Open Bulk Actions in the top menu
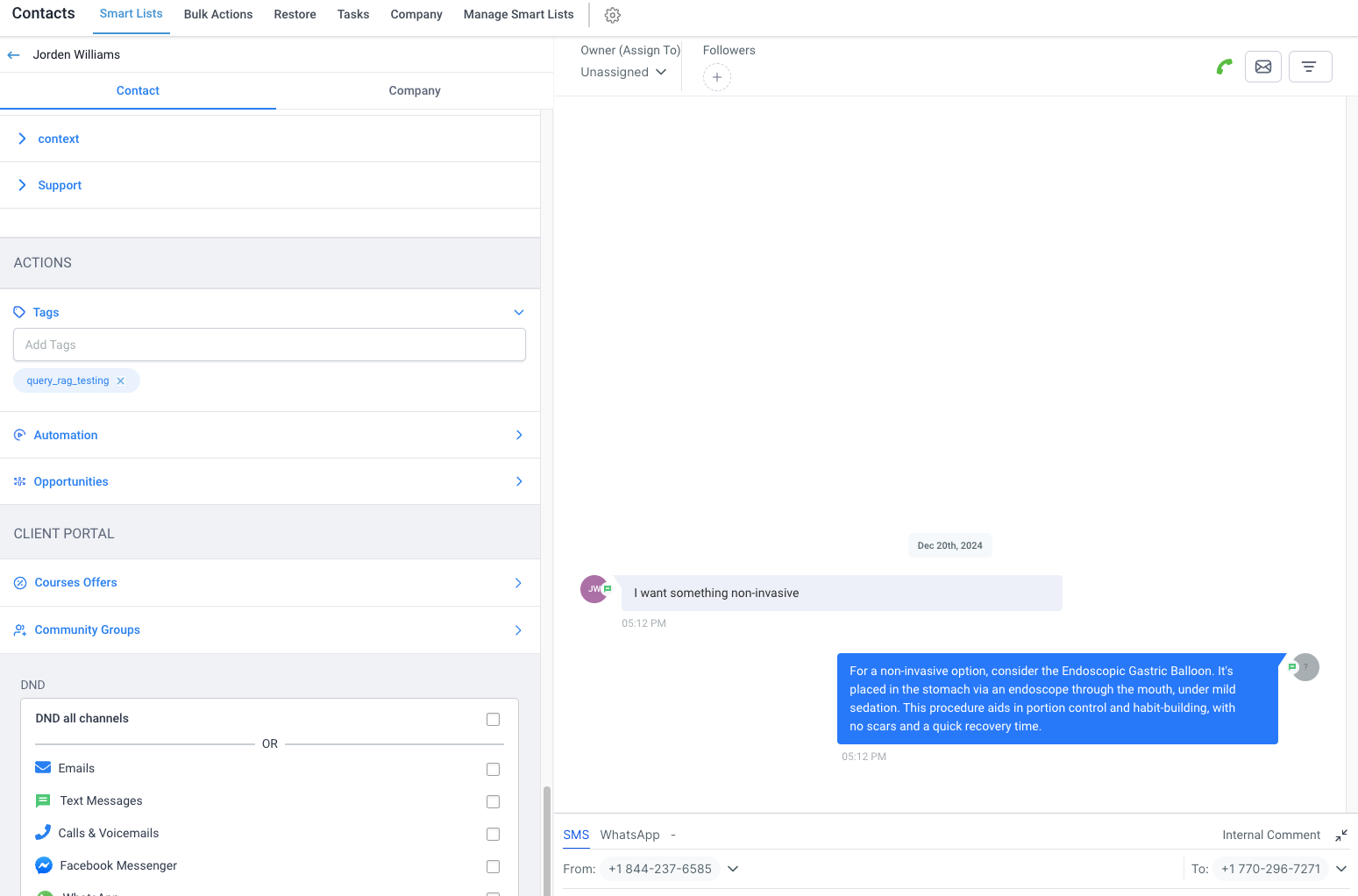 pyautogui.click(x=217, y=14)
